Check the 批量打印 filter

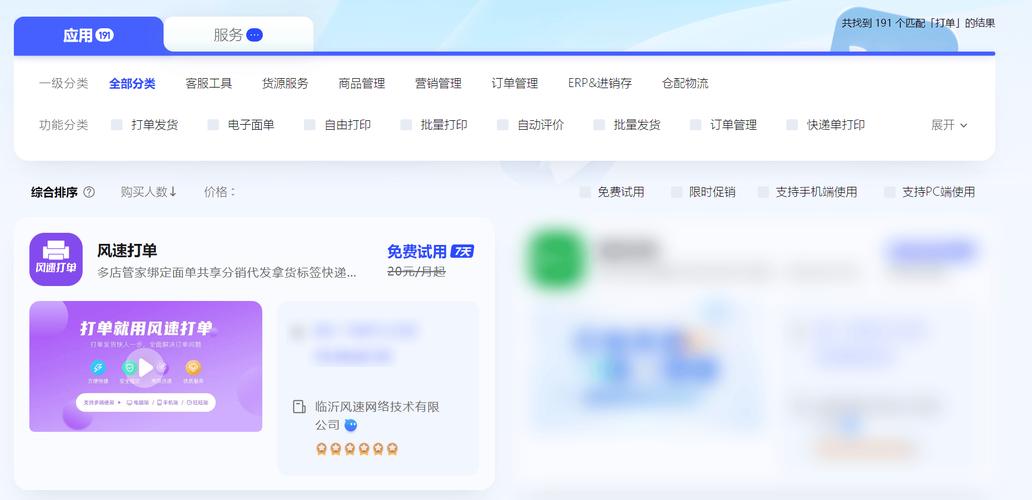pyautogui.click(x=406, y=125)
